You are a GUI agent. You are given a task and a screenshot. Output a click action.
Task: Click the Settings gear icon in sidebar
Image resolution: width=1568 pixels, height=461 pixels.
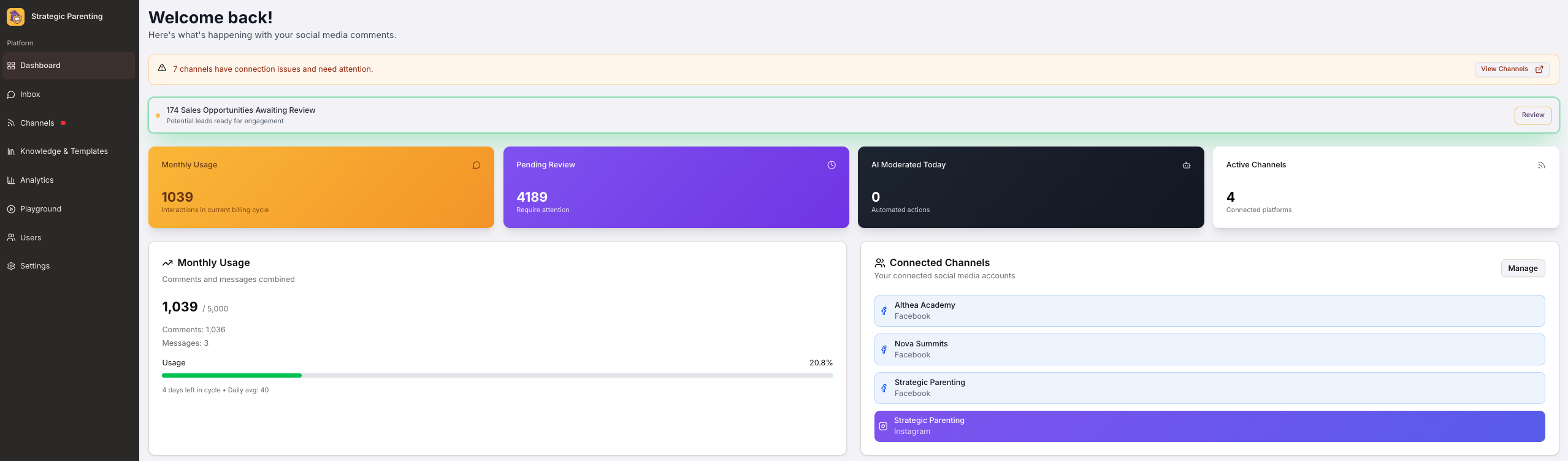[x=11, y=266]
